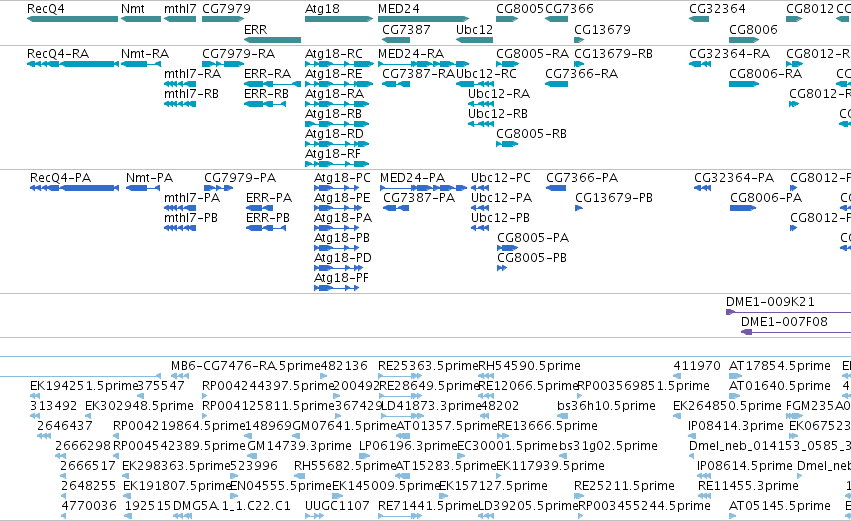Open the CG8006 gene label
The width and height of the screenshot is (851, 521).
coord(753,29)
